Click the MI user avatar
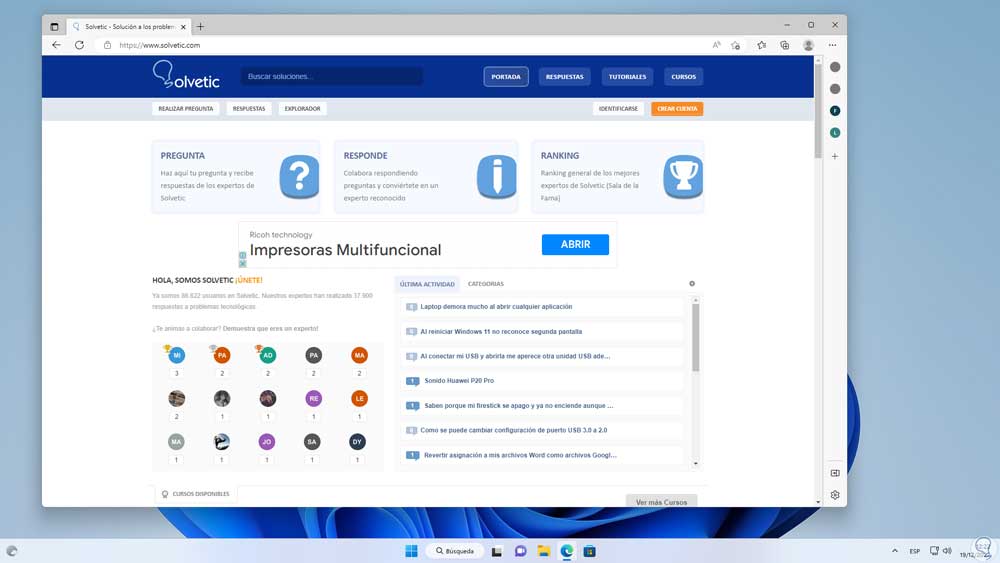The width and height of the screenshot is (1000, 563). [x=177, y=355]
